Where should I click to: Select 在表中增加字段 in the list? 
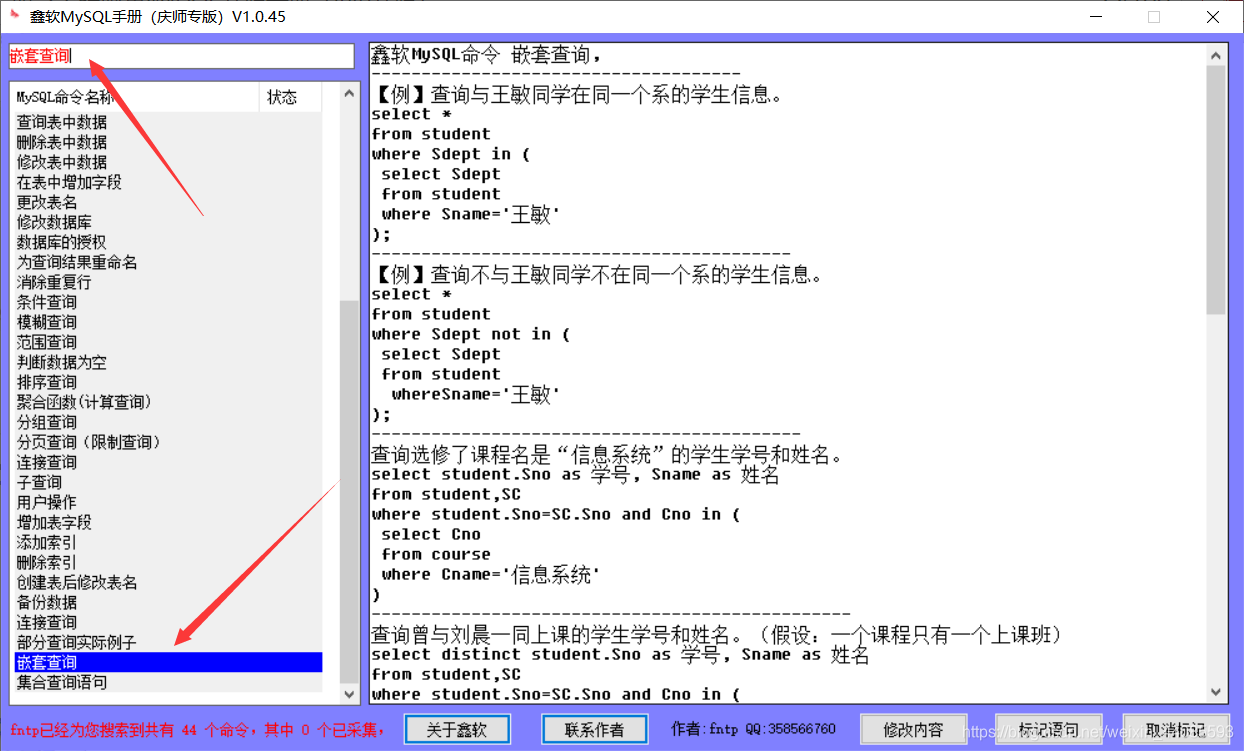168,182
